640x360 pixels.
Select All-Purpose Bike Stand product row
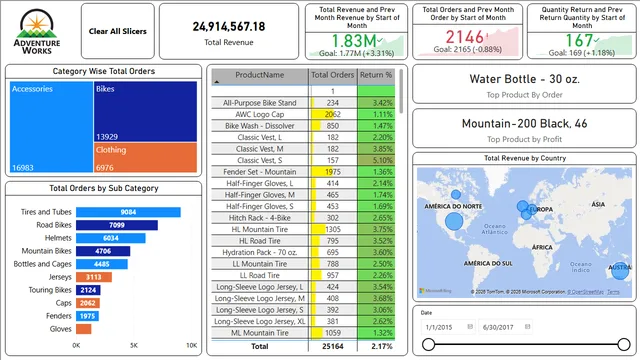(303, 103)
